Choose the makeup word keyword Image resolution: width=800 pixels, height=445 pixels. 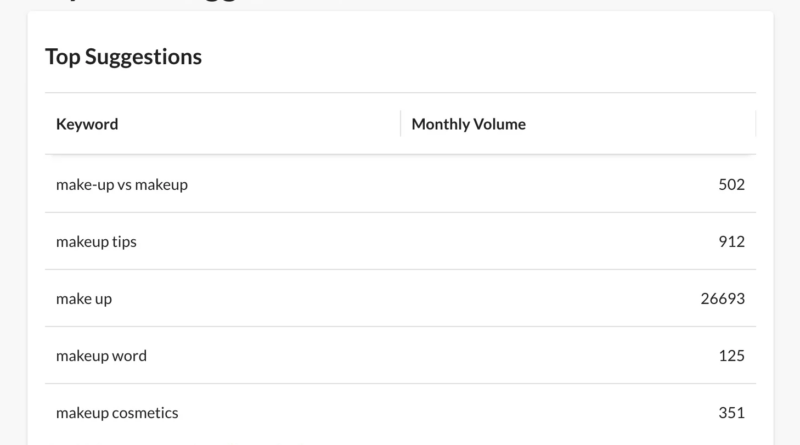(x=101, y=355)
